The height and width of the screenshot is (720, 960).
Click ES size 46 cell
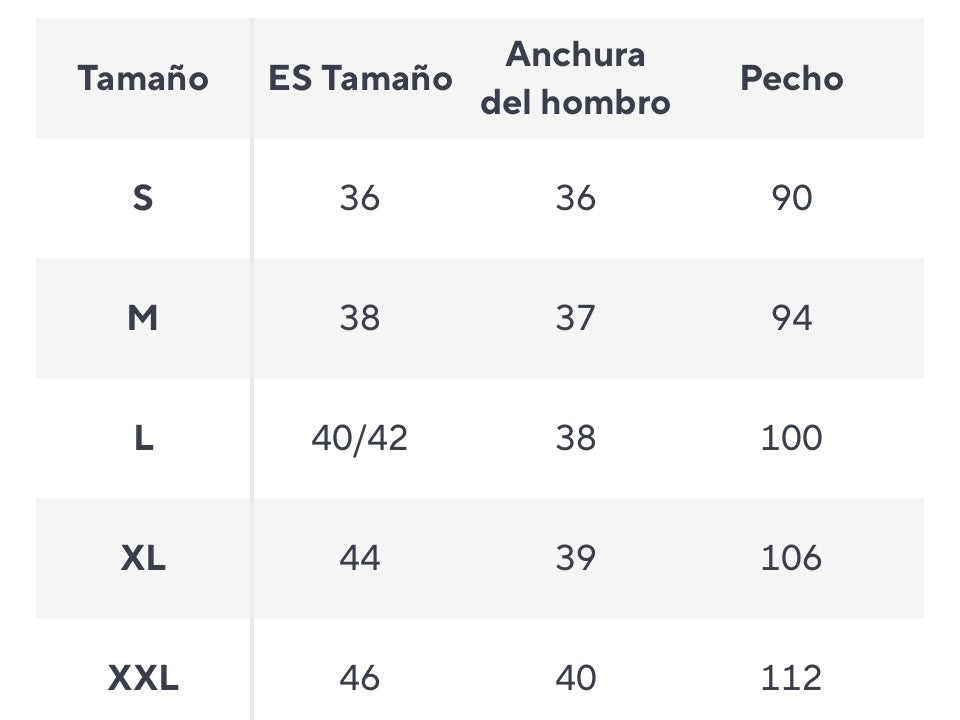pyautogui.click(x=360, y=678)
